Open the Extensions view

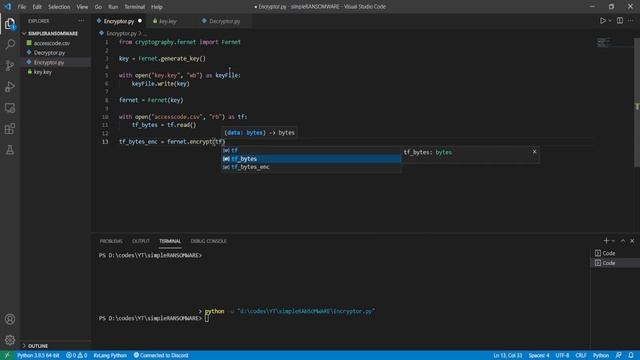10,129
